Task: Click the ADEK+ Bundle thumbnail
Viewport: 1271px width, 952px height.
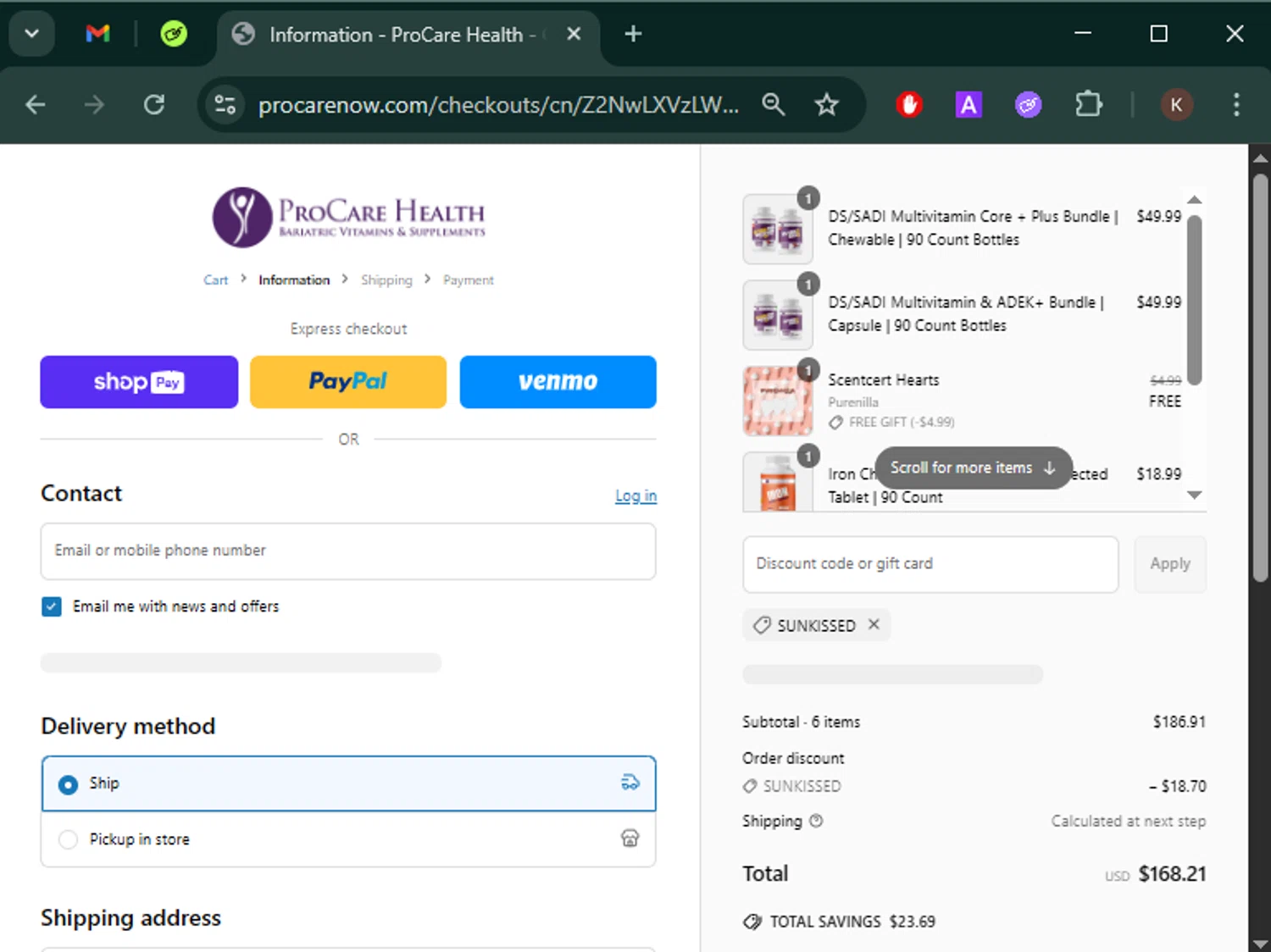Action: [778, 315]
